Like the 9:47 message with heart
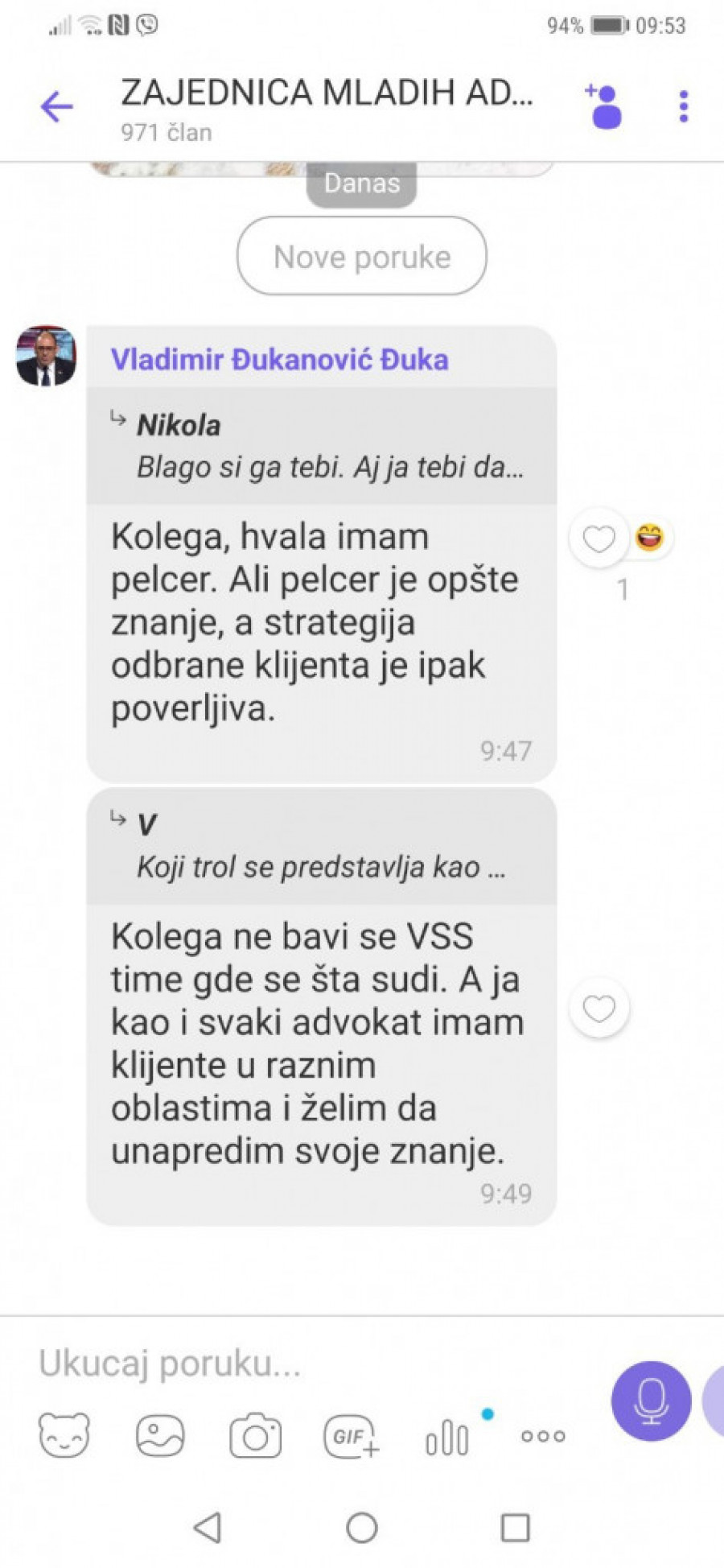Viewport: 724px width, 1568px height. pyautogui.click(x=599, y=538)
